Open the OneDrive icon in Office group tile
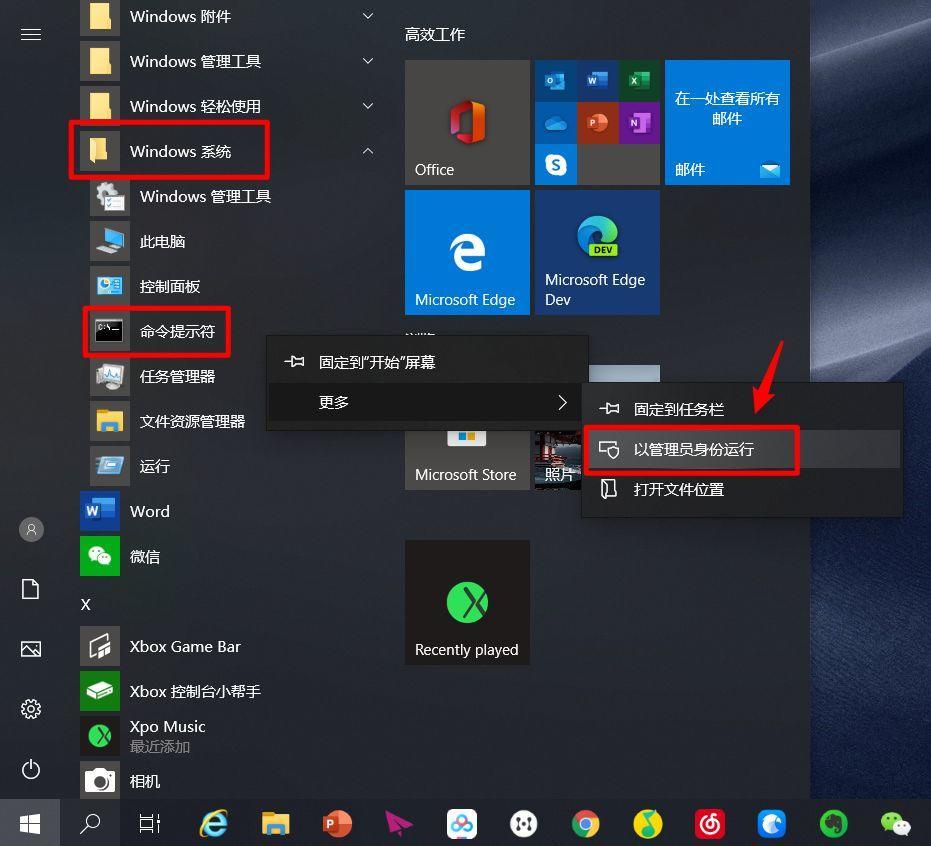This screenshot has height=846, width=931. coord(556,123)
